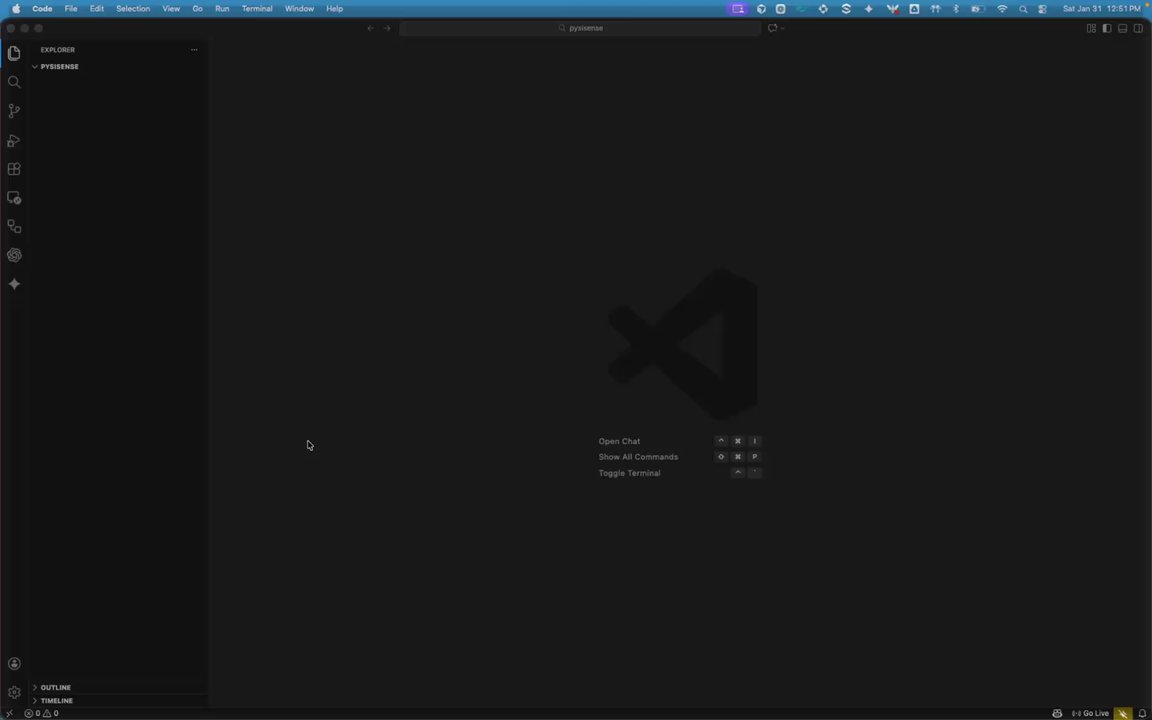Image resolution: width=1152 pixels, height=720 pixels.
Task: Open the Selection menu
Action: coord(133,9)
